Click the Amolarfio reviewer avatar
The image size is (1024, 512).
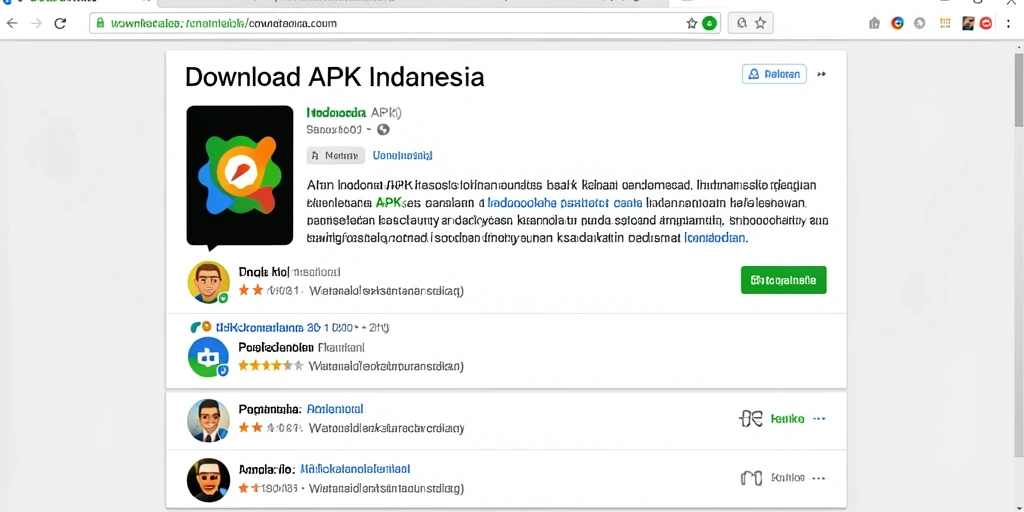click(x=208, y=479)
